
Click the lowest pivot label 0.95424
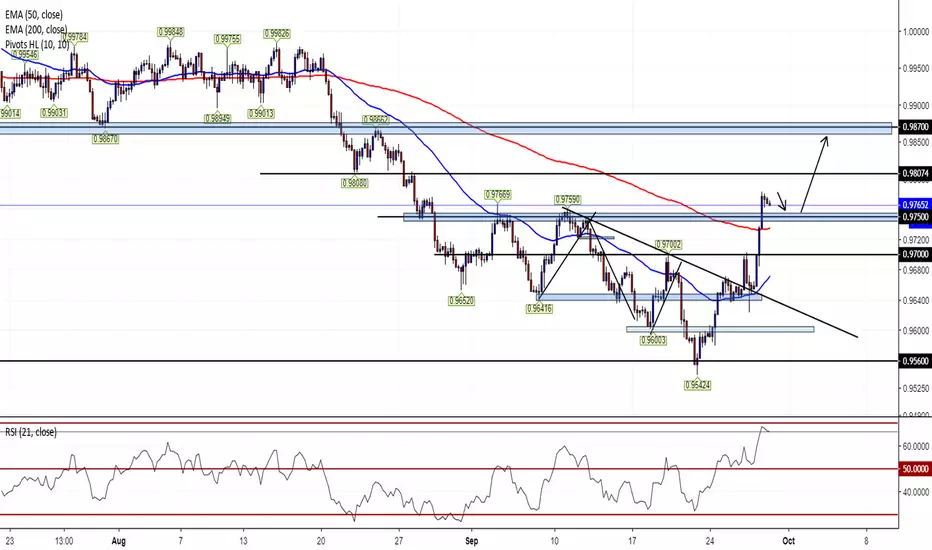click(698, 385)
